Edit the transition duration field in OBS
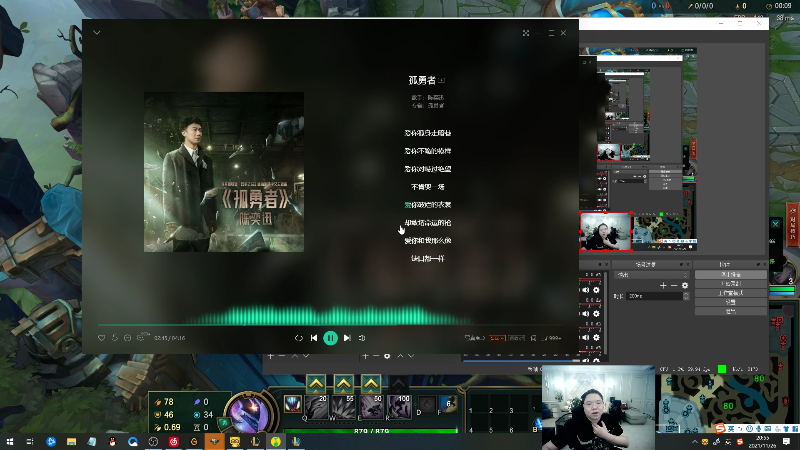 pos(655,296)
